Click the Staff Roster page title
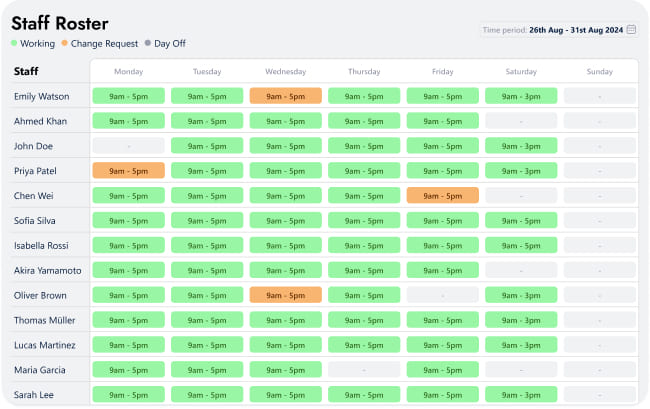The width and height of the screenshot is (650, 409). (x=60, y=23)
